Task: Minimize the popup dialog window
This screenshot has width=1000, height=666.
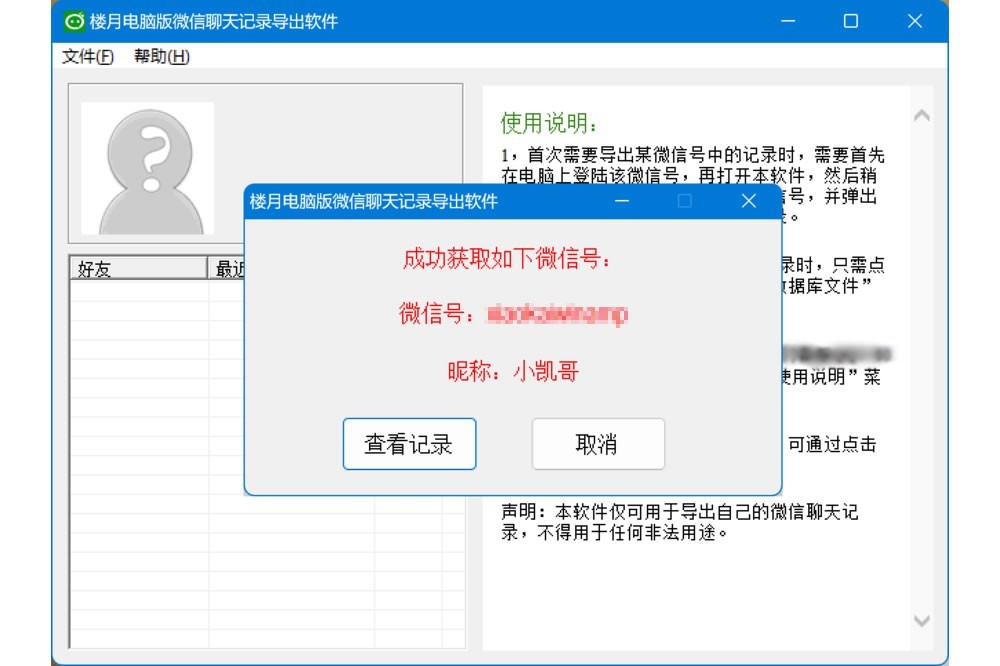Action: [x=622, y=202]
